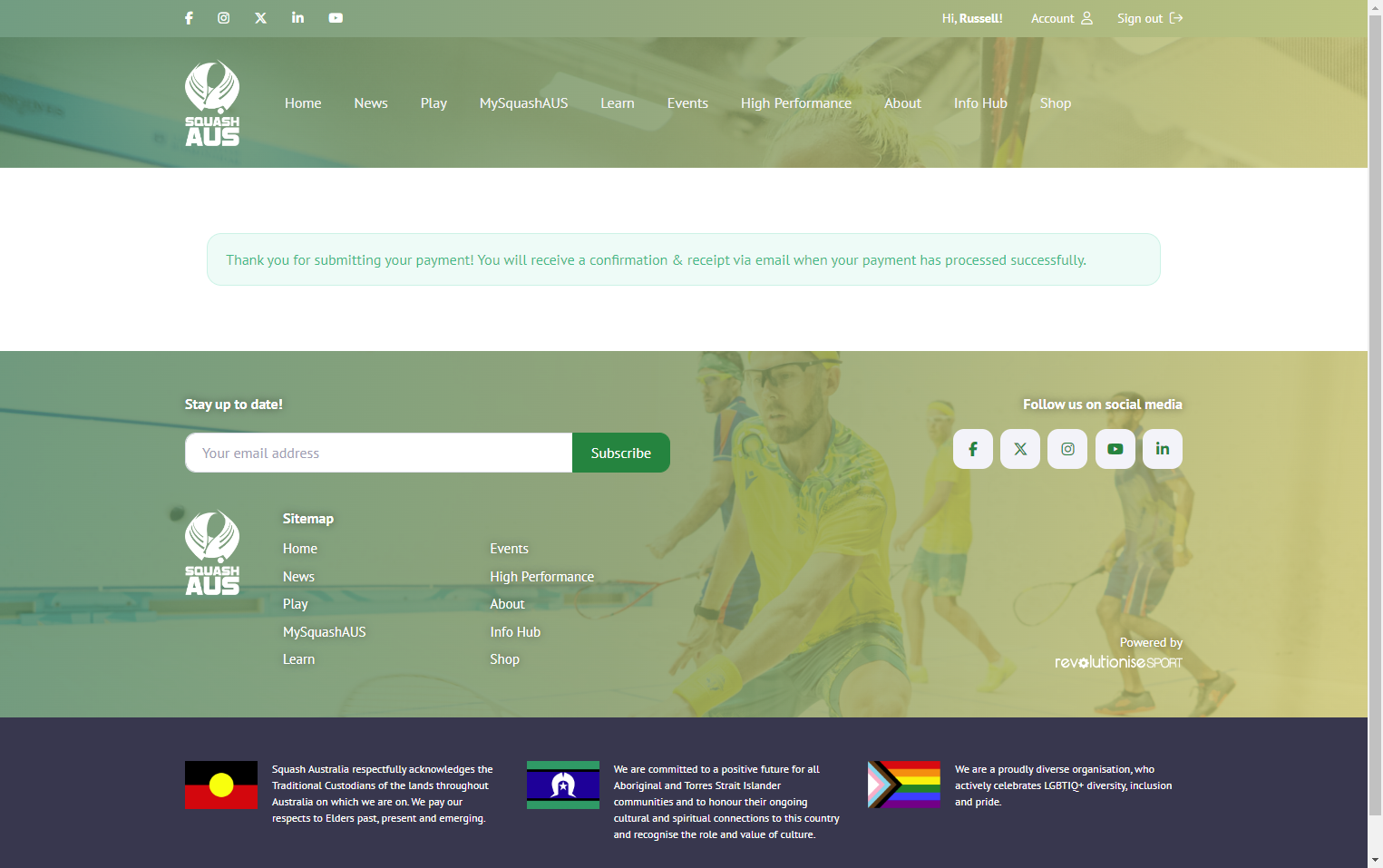Click the footer LinkedIn social button
This screenshot has width=1383, height=868.
tap(1163, 449)
